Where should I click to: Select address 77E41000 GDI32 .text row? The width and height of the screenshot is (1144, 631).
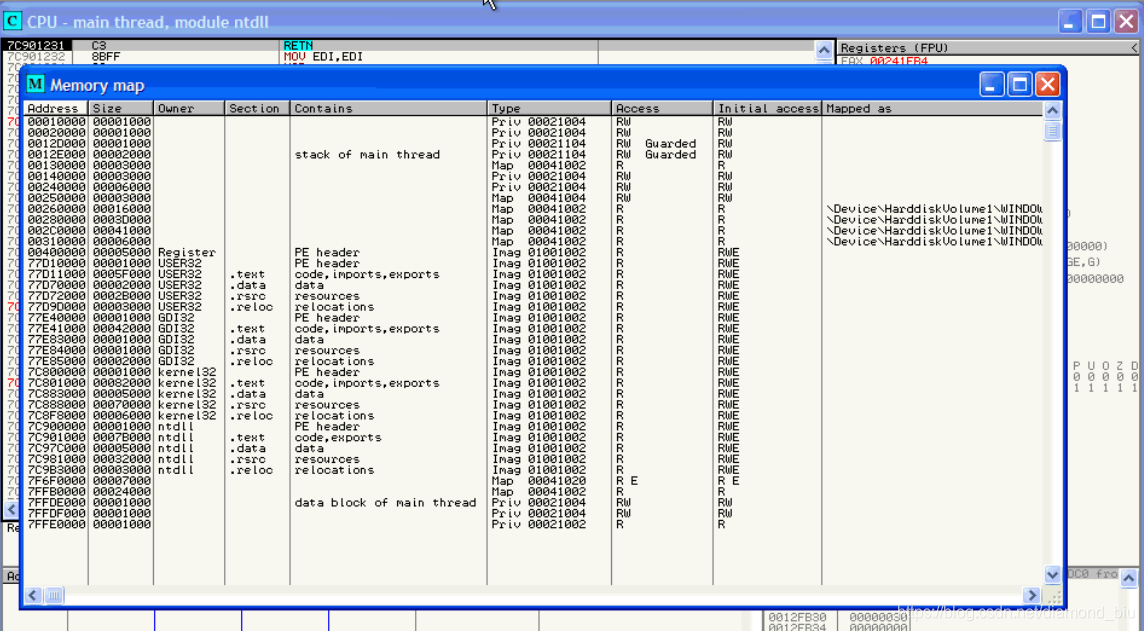coord(534,329)
